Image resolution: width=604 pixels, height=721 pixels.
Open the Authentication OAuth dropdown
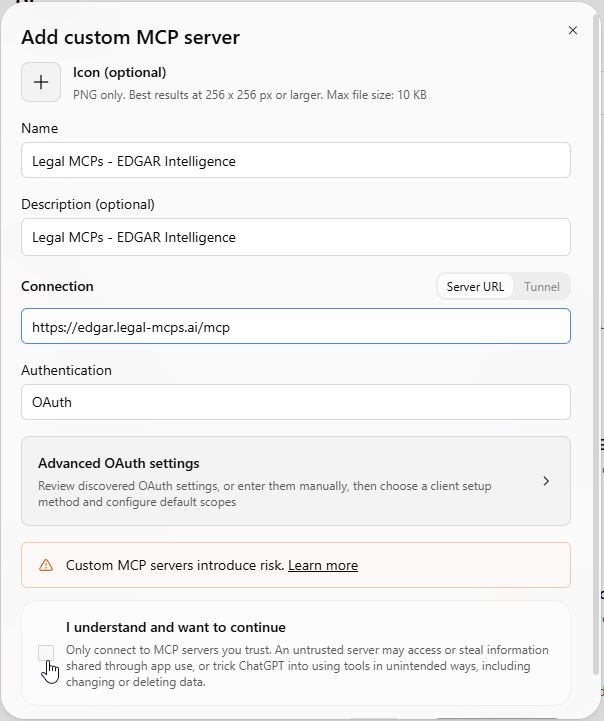click(x=296, y=402)
